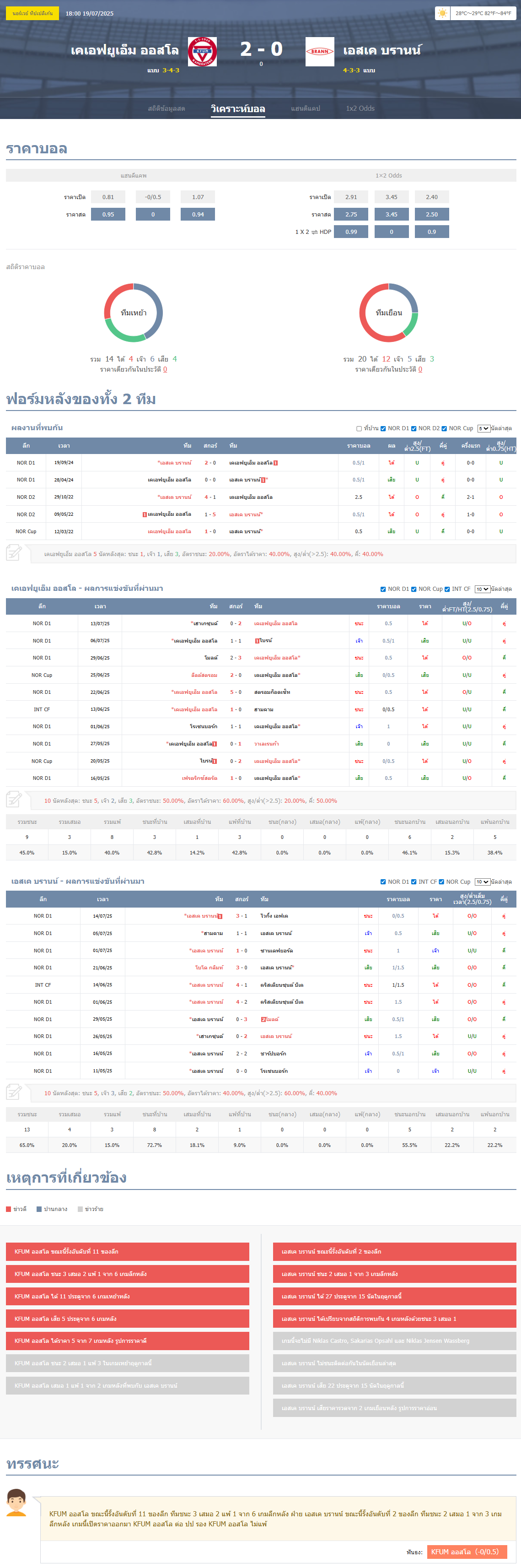The height and width of the screenshot is (1568, 521).
Task: Click home-team same-odds history link 0
Action: [x=165, y=369]
